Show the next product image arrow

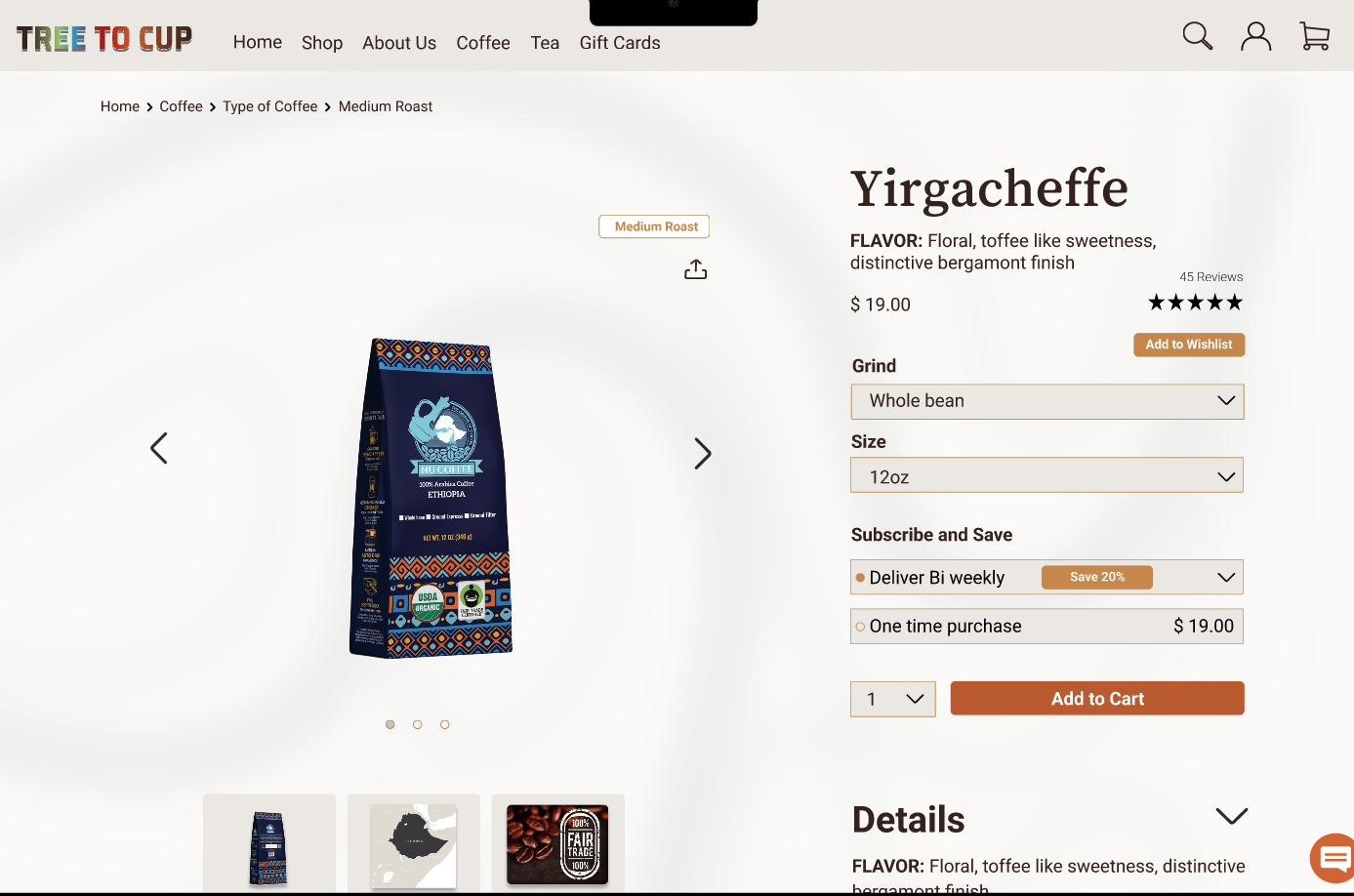(x=703, y=453)
